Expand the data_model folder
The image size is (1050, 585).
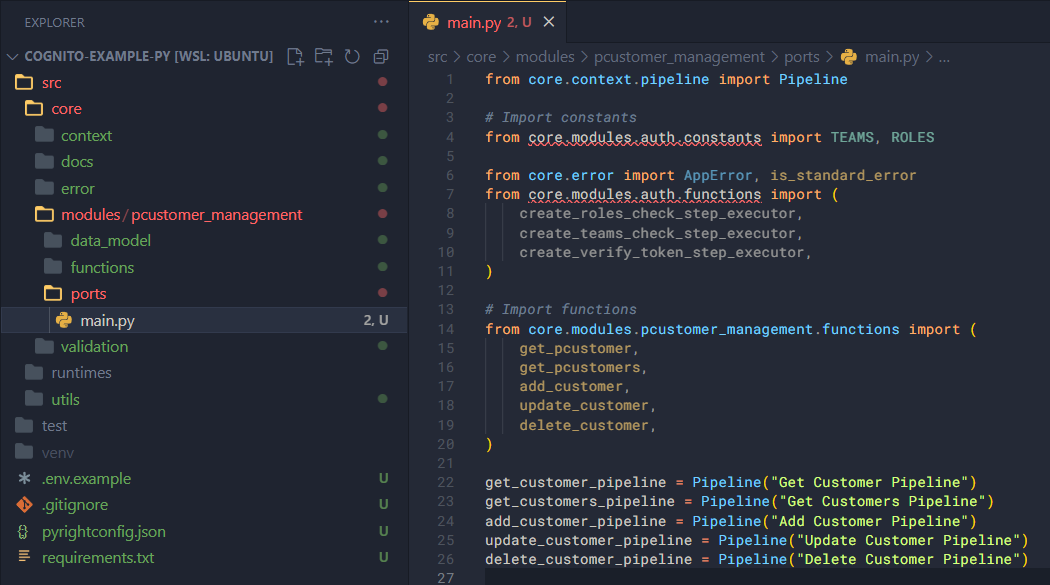pos(110,241)
